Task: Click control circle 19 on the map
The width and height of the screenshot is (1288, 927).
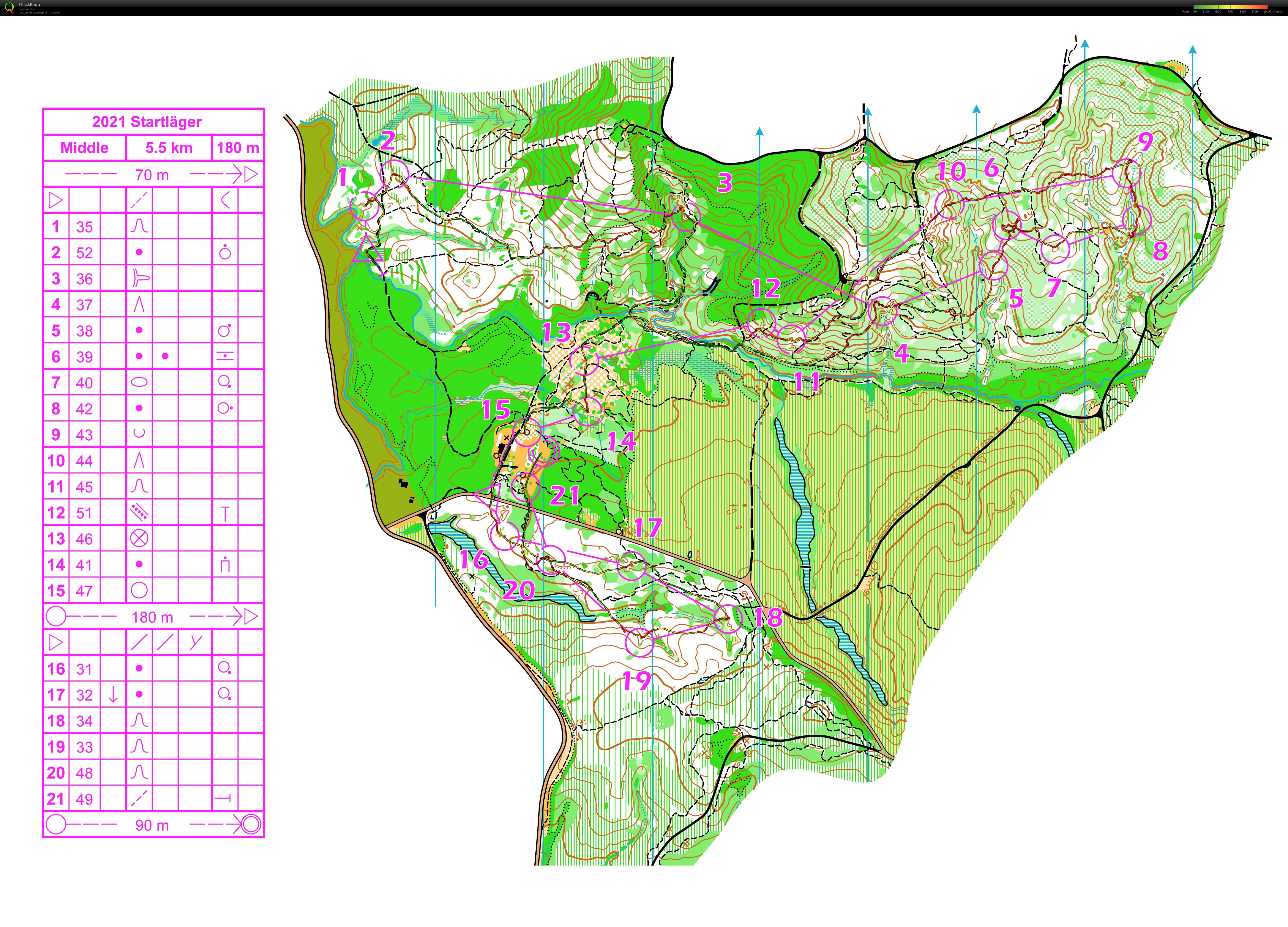Action: (x=639, y=642)
